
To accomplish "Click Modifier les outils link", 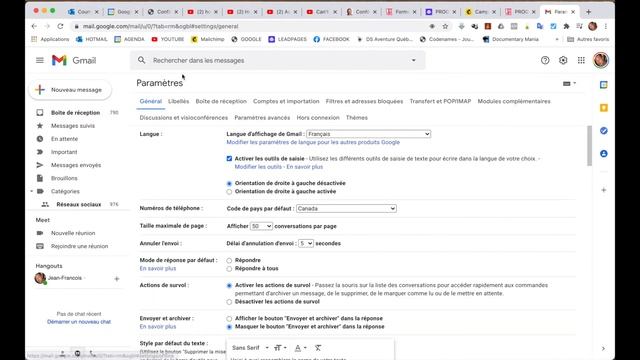I will click(x=258, y=167).
